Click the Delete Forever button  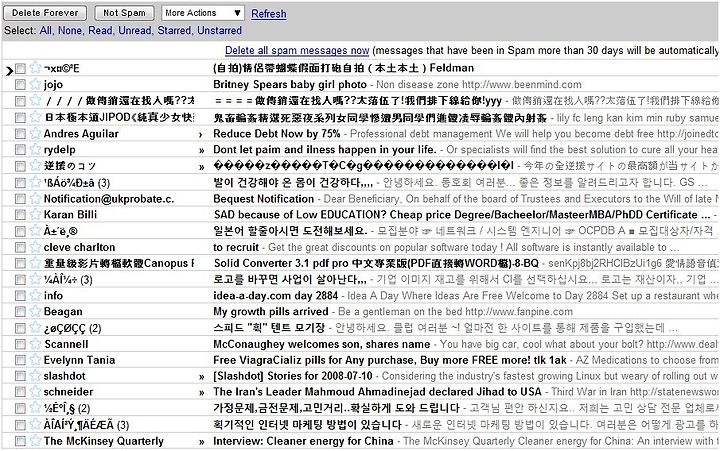tap(45, 13)
